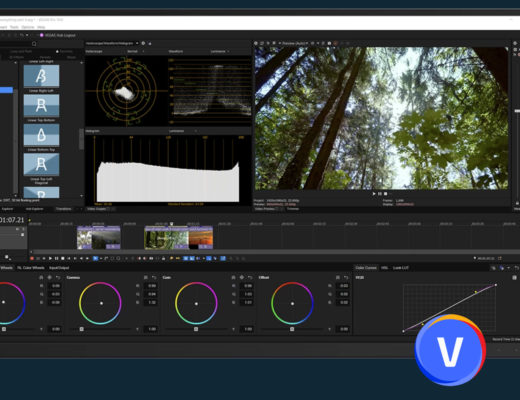Select the Normal Edit tool in timeline toolbar
Viewport: 520px width, 400px height.
pyautogui.click(x=95, y=258)
